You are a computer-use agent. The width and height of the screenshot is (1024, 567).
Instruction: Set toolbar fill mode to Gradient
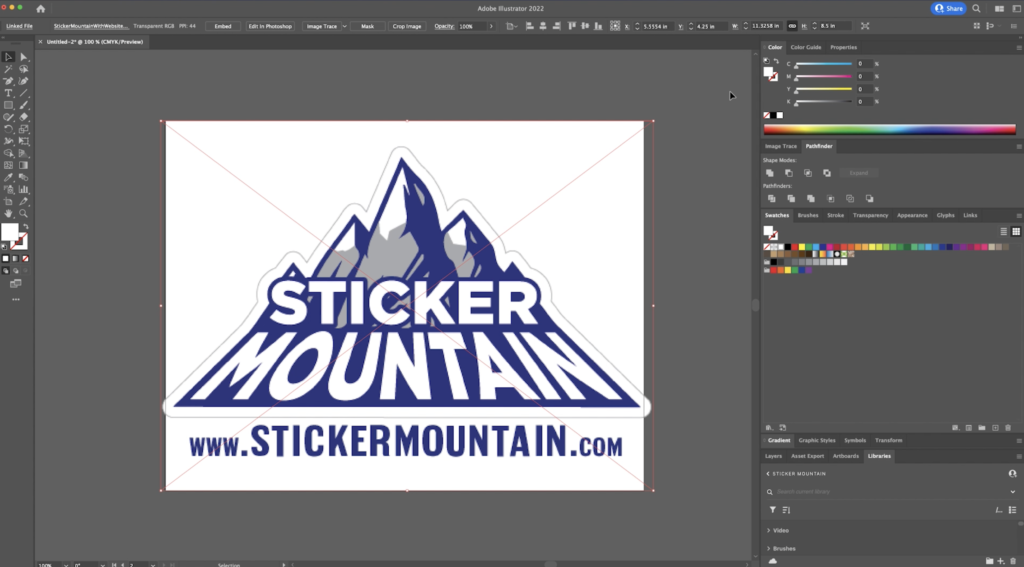coord(16,259)
